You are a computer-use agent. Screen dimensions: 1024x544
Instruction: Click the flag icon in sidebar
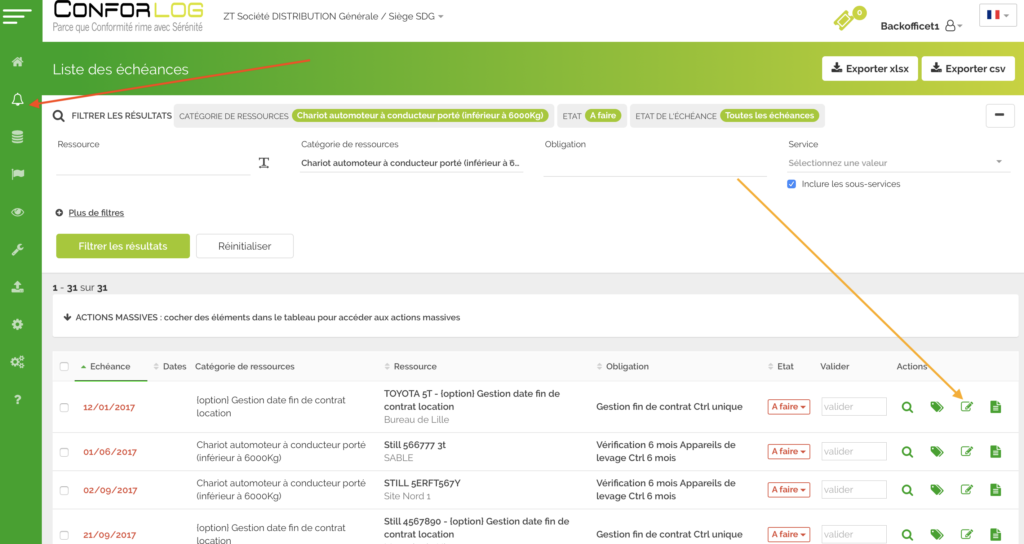18,174
